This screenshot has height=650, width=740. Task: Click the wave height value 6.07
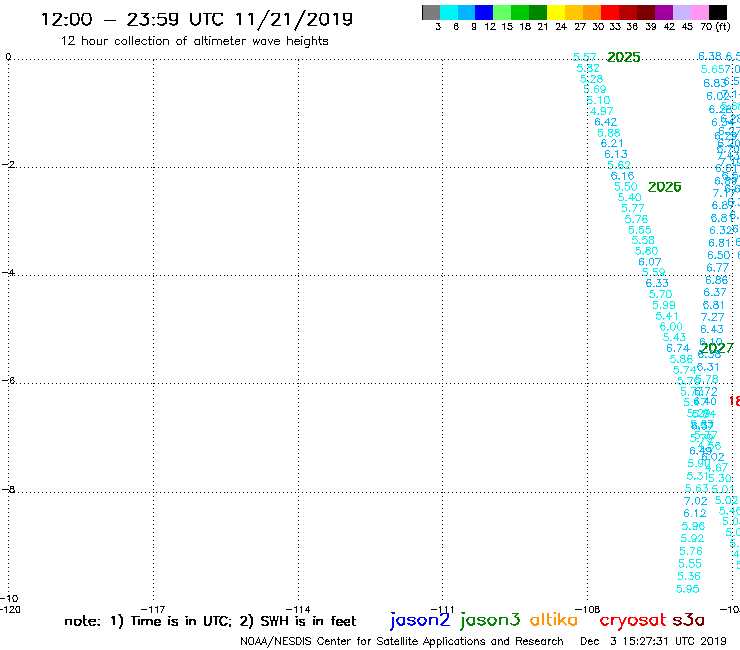650,262
